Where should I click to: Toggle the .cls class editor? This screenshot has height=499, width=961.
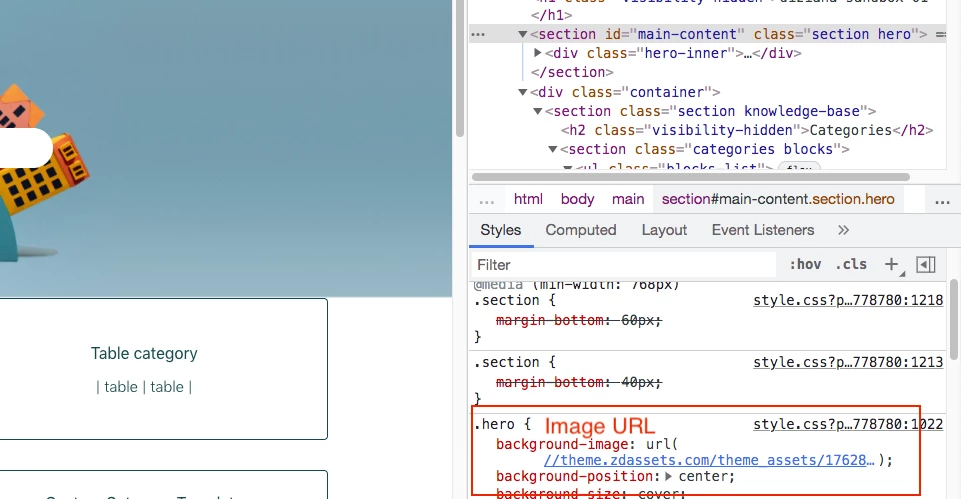(x=851, y=264)
